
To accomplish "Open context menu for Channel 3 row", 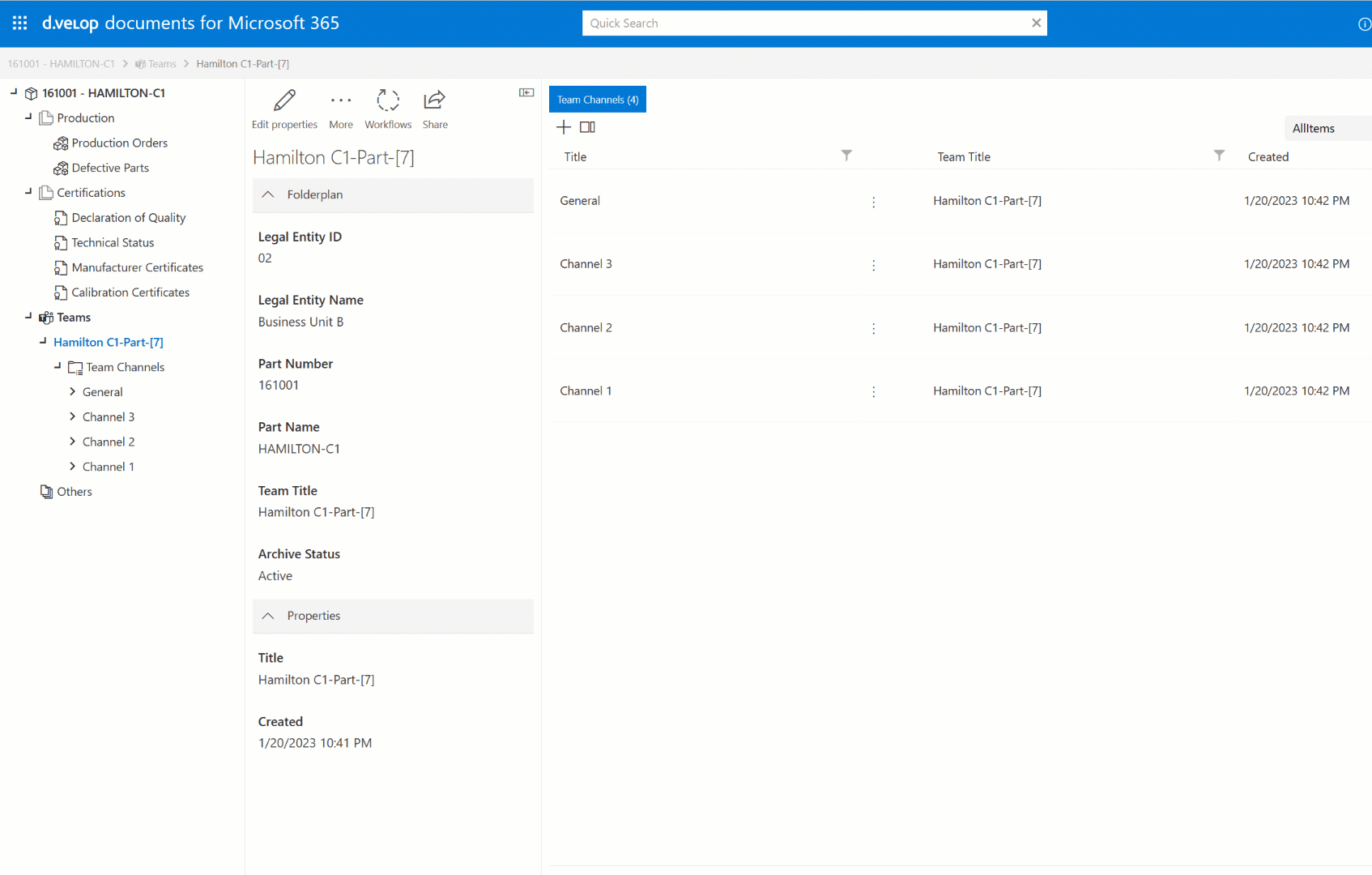I will [873, 265].
